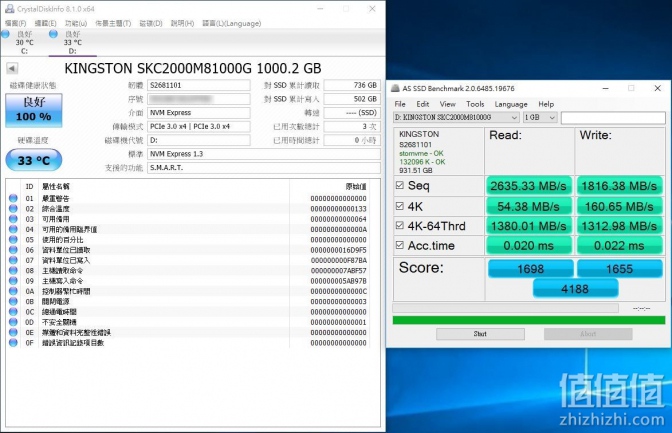Open the fourth (T) menu in CrystalDiskInfo
672x433 pixels.
[113, 23]
